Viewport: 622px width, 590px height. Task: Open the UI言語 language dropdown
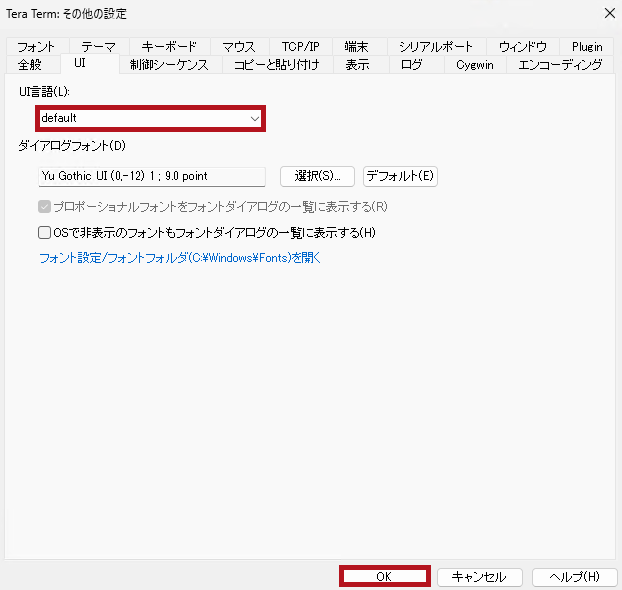[150, 118]
